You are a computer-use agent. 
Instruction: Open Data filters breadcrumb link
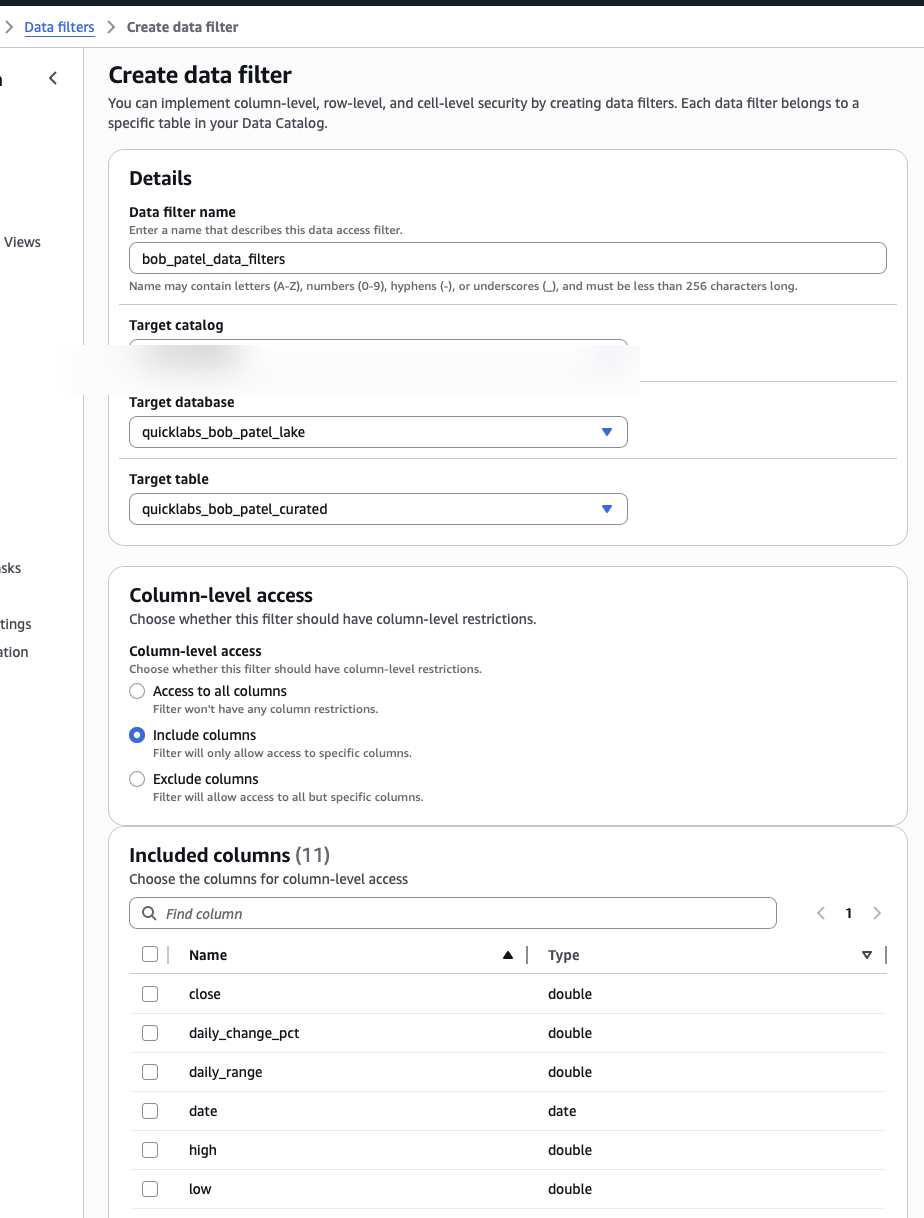59,27
